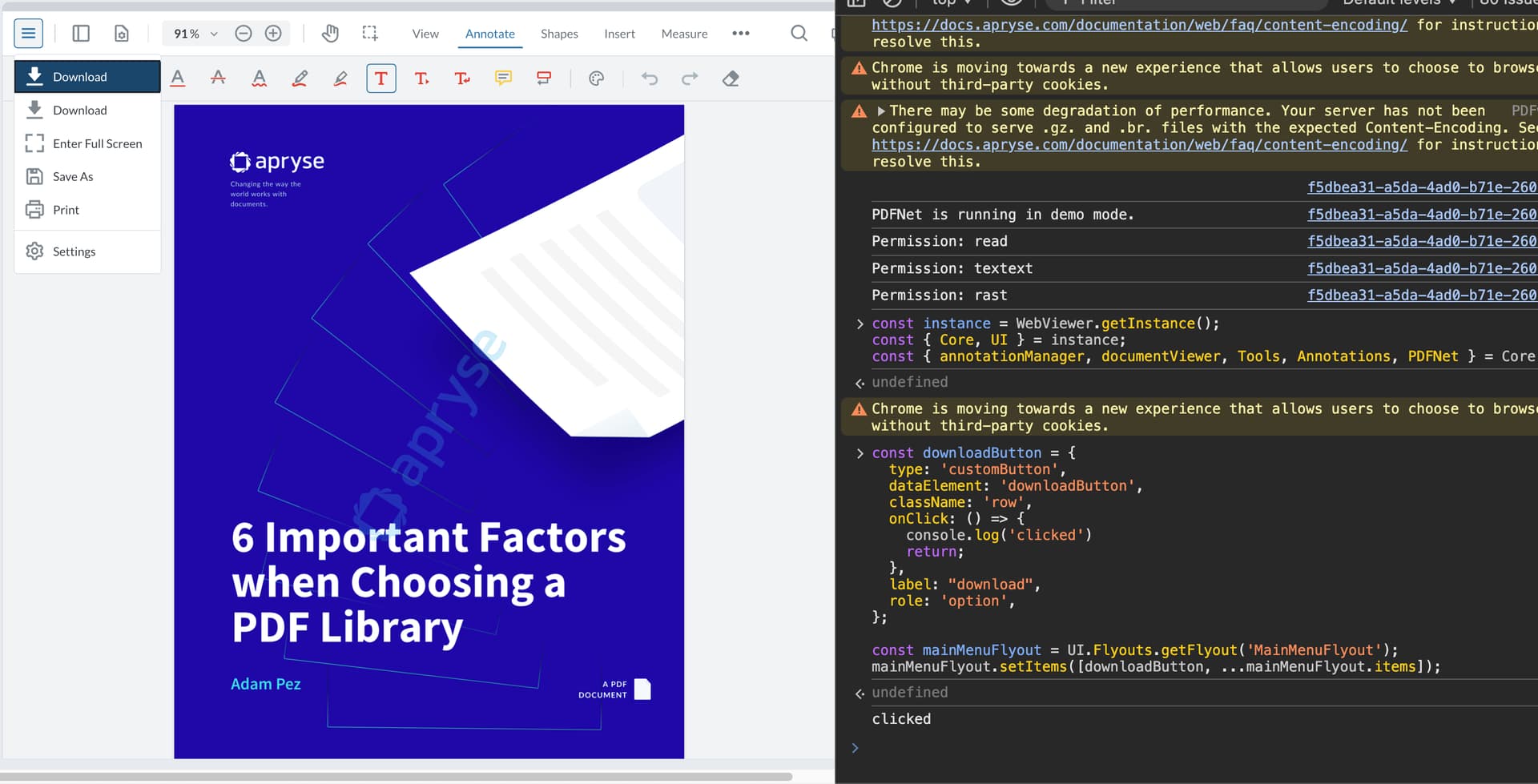The width and height of the screenshot is (1538, 784).
Task: Select the Eraser tool
Action: [x=731, y=78]
